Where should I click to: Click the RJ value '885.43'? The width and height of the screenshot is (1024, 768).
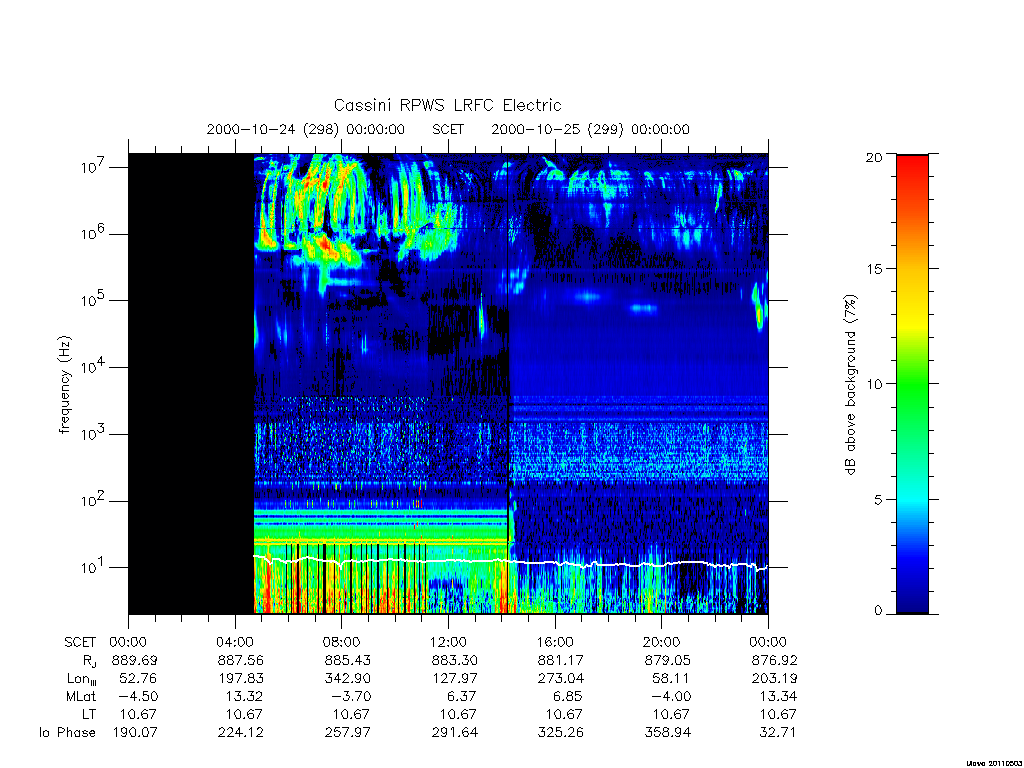348,660
